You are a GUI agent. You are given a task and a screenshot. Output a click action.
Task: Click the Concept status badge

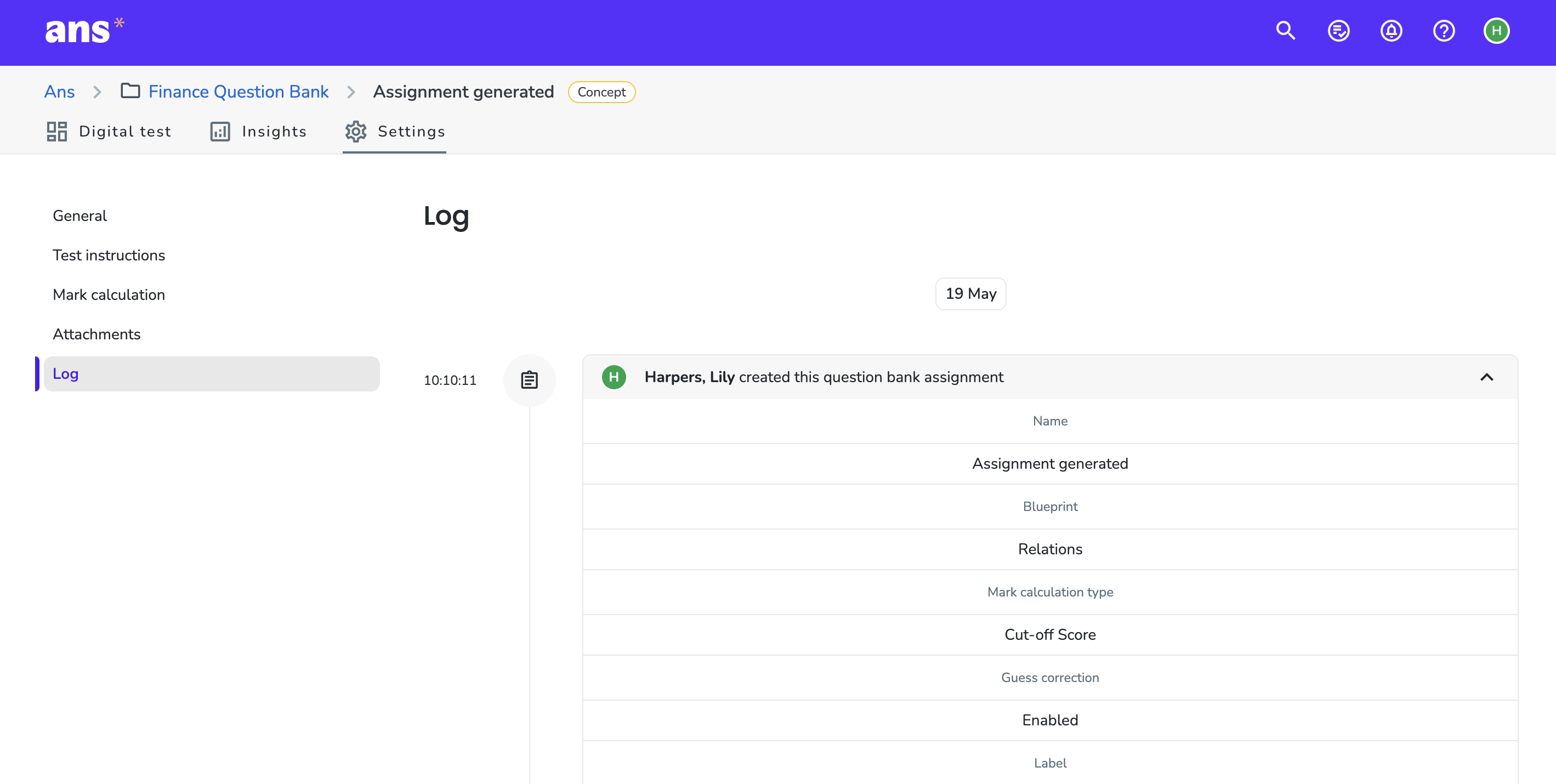coord(601,92)
